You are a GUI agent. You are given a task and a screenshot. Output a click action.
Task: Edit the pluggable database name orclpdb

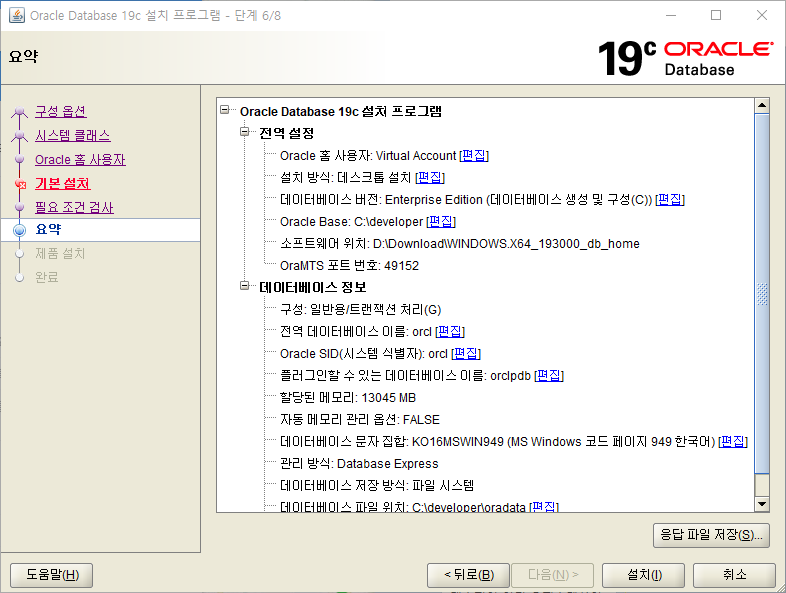coord(549,375)
